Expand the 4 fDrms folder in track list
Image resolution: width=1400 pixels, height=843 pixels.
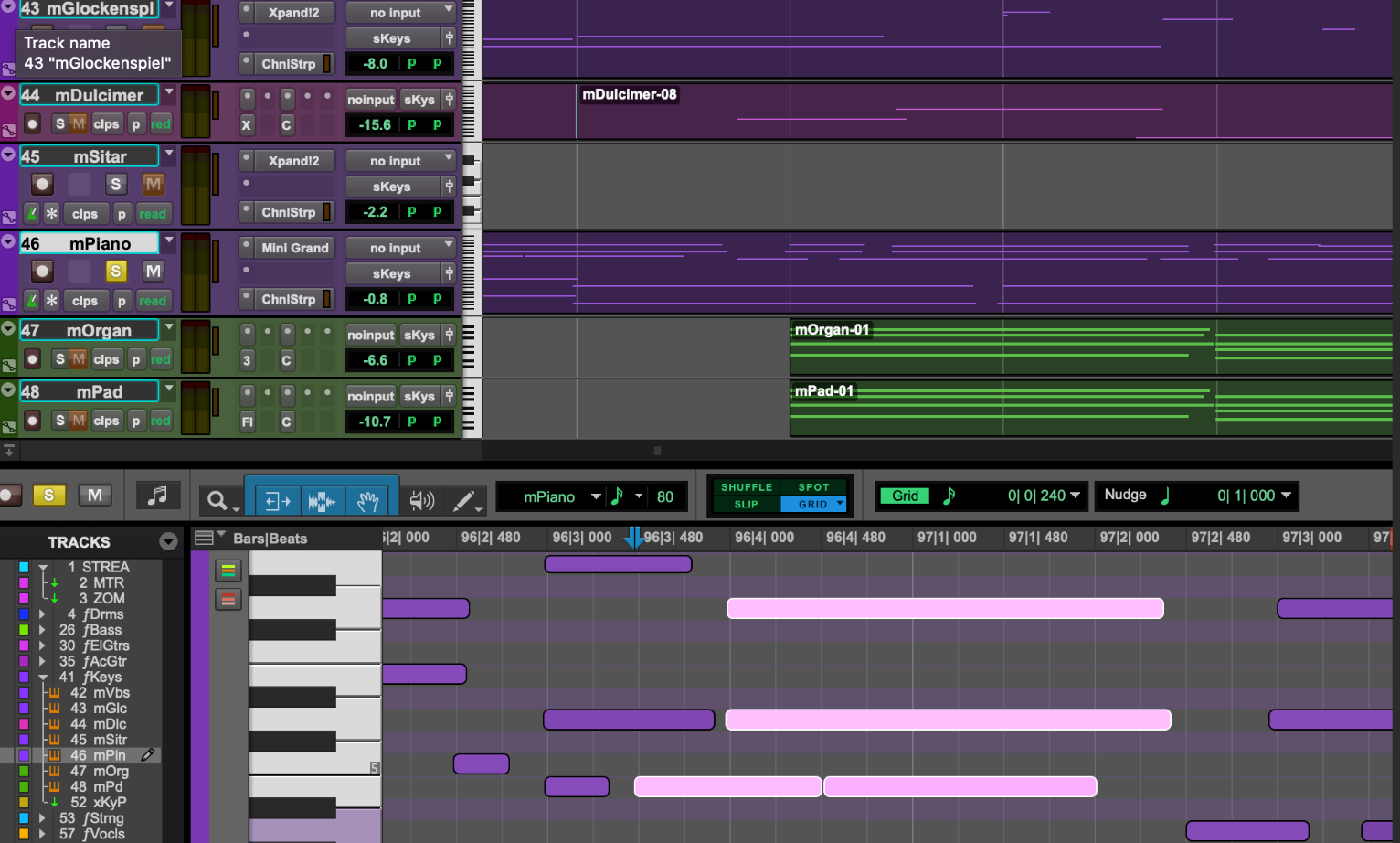coord(42,614)
